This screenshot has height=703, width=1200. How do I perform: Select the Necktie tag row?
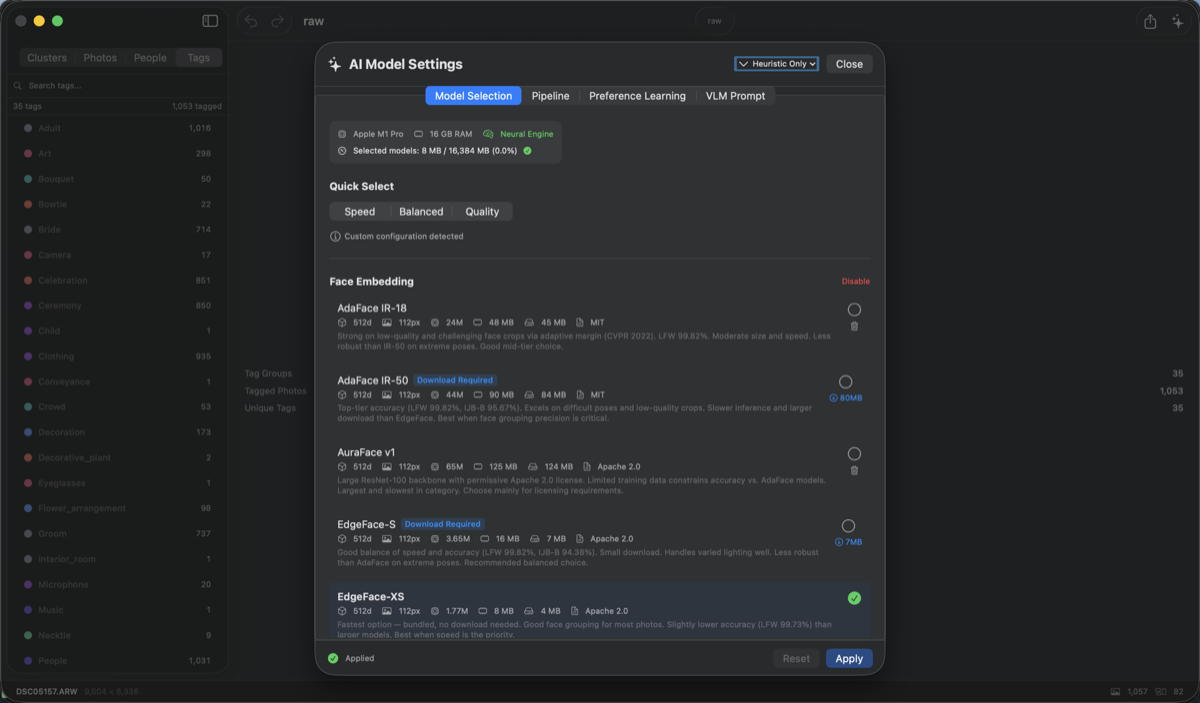[118, 636]
